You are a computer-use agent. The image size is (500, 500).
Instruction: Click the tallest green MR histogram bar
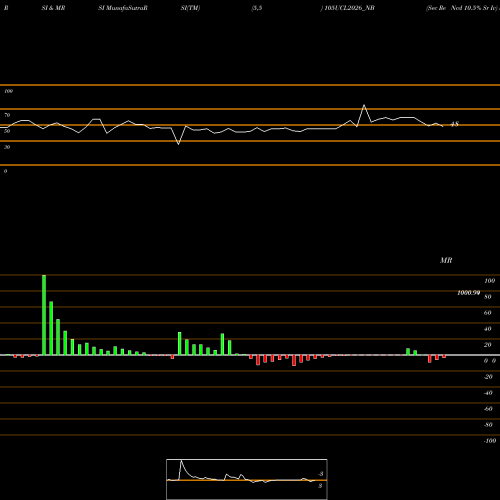point(44,315)
